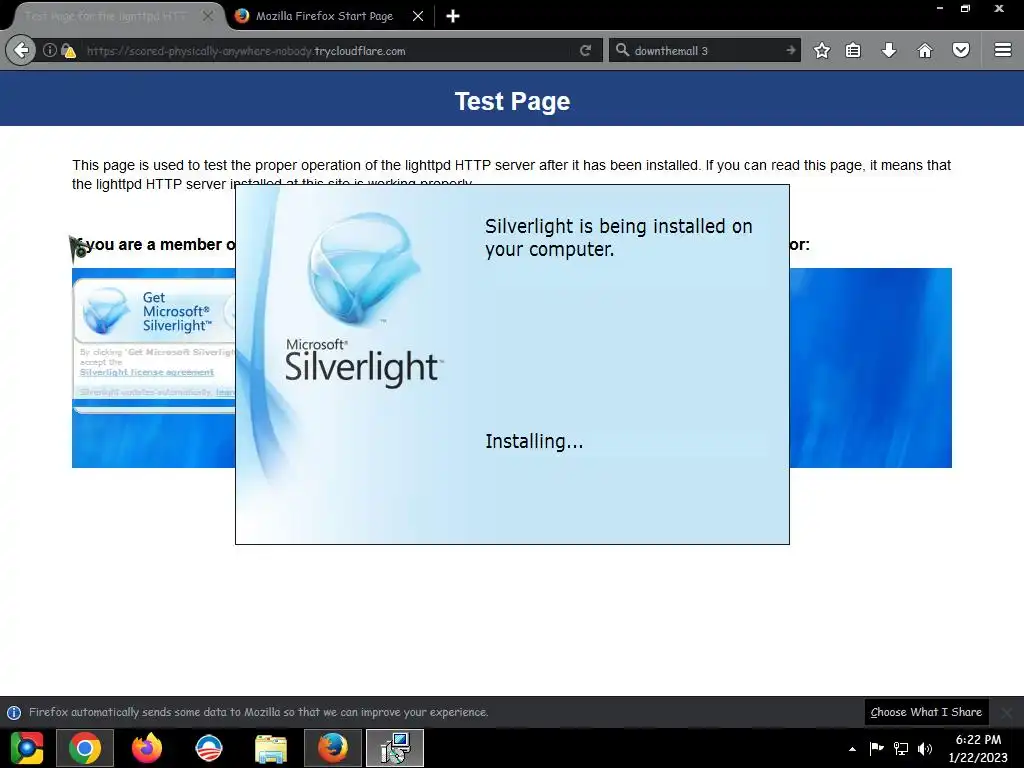Open the downloads arrow panel
The height and width of the screenshot is (768, 1024).
click(x=889, y=50)
